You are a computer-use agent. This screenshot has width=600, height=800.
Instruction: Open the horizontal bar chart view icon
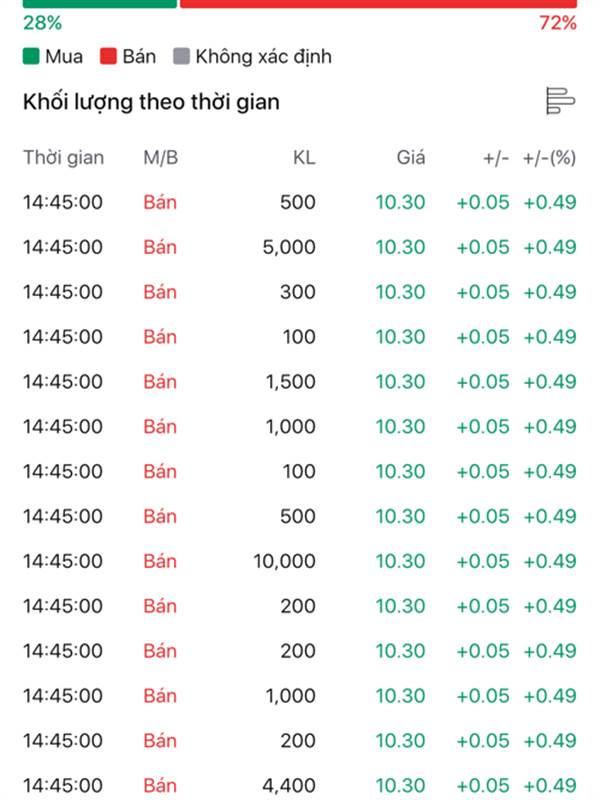pos(560,101)
